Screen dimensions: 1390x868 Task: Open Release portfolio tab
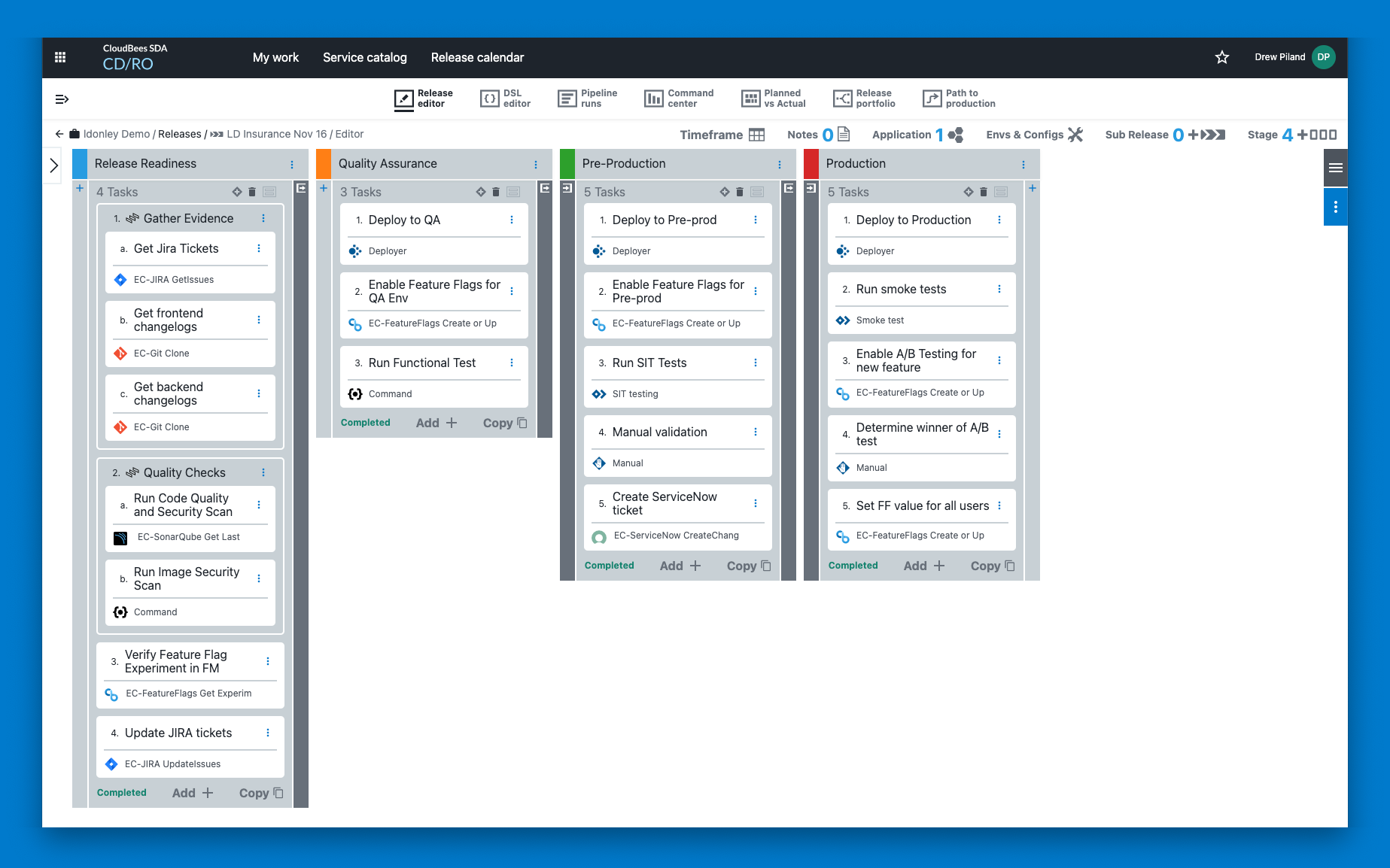click(x=864, y=99)
